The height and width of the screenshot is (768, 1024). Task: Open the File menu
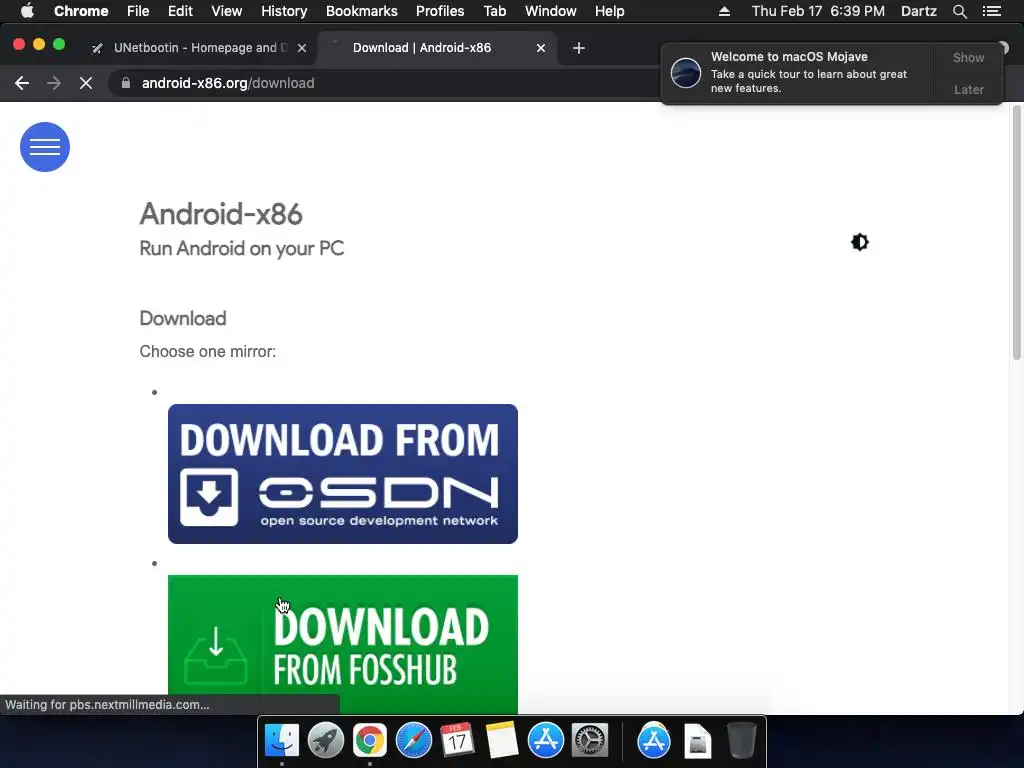(x=138, y=11)
